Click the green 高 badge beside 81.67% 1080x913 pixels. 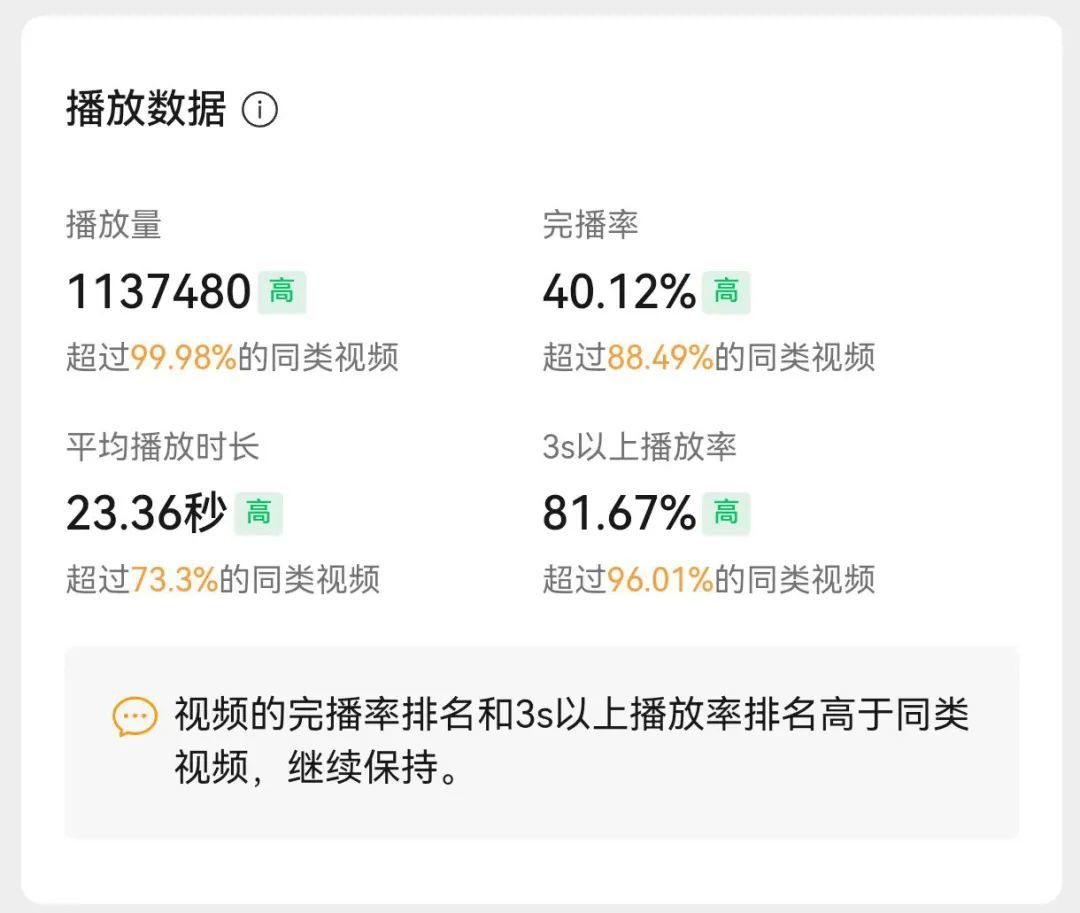click(726, 514)
